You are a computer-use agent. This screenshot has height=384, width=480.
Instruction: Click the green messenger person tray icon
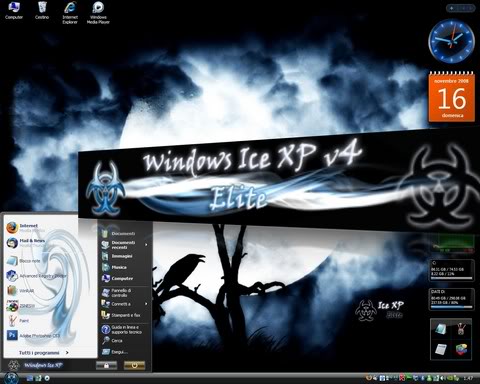[x=429, y=378]
